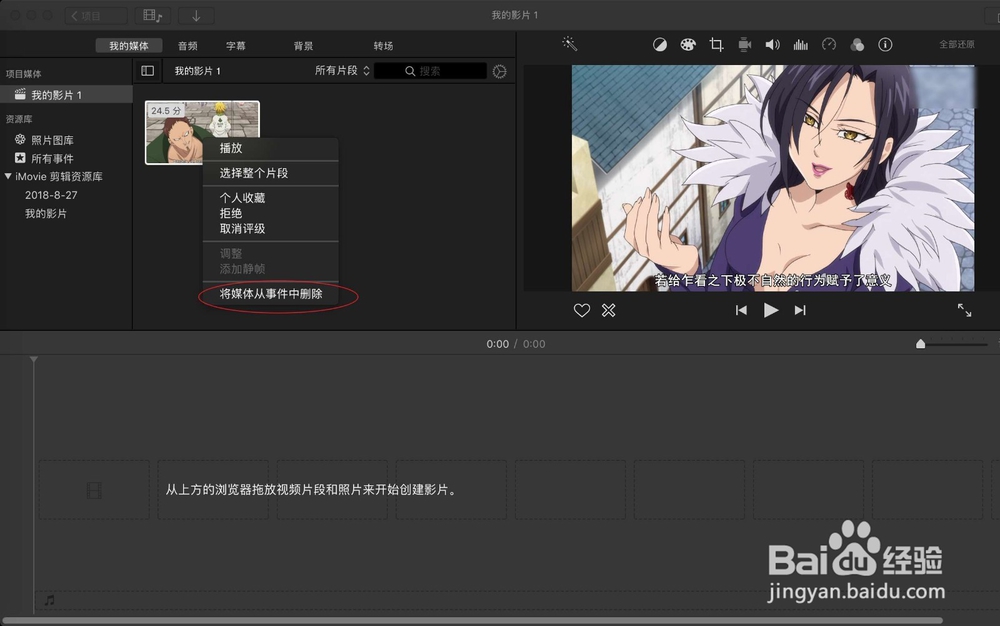Skip to next clip in viewer

click(800, 310)
